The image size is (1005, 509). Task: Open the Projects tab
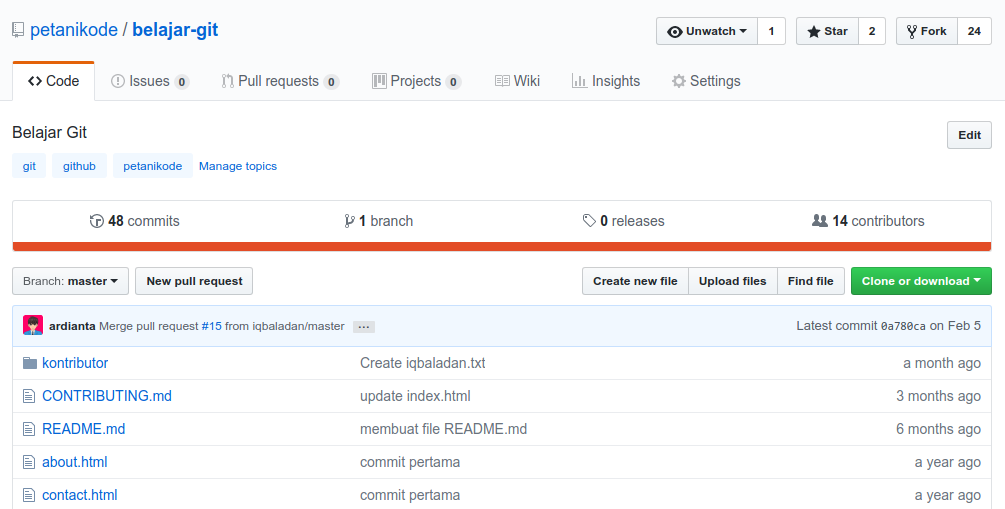416,81
